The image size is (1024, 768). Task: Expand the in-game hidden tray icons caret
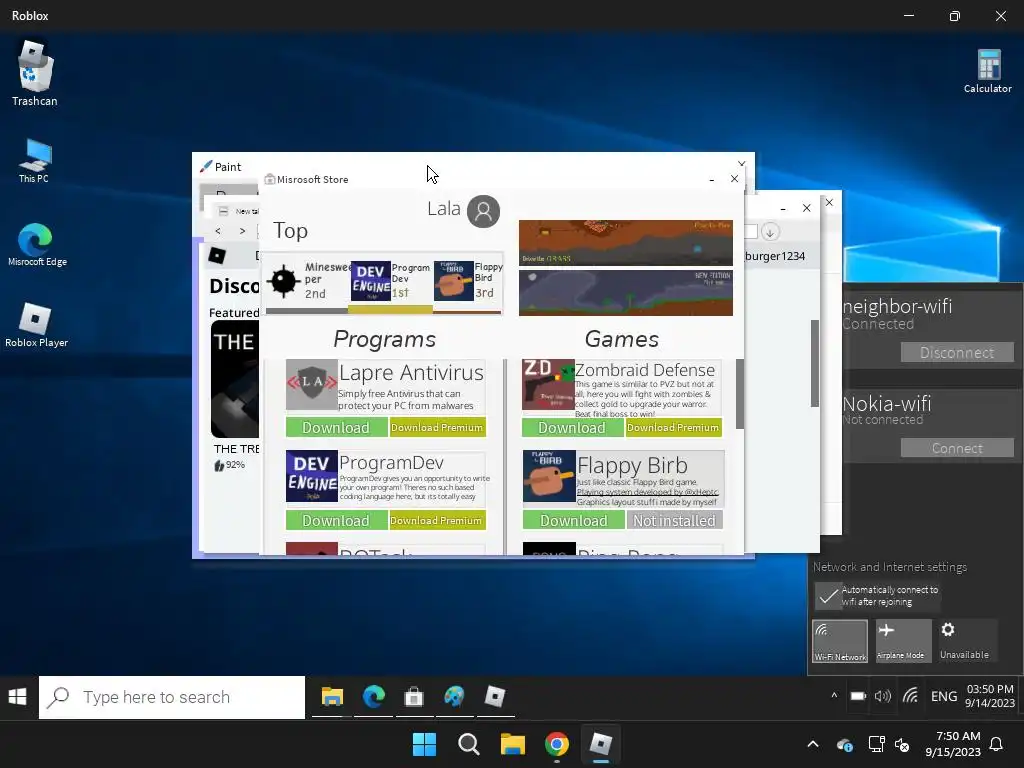[x=834, y=696]
